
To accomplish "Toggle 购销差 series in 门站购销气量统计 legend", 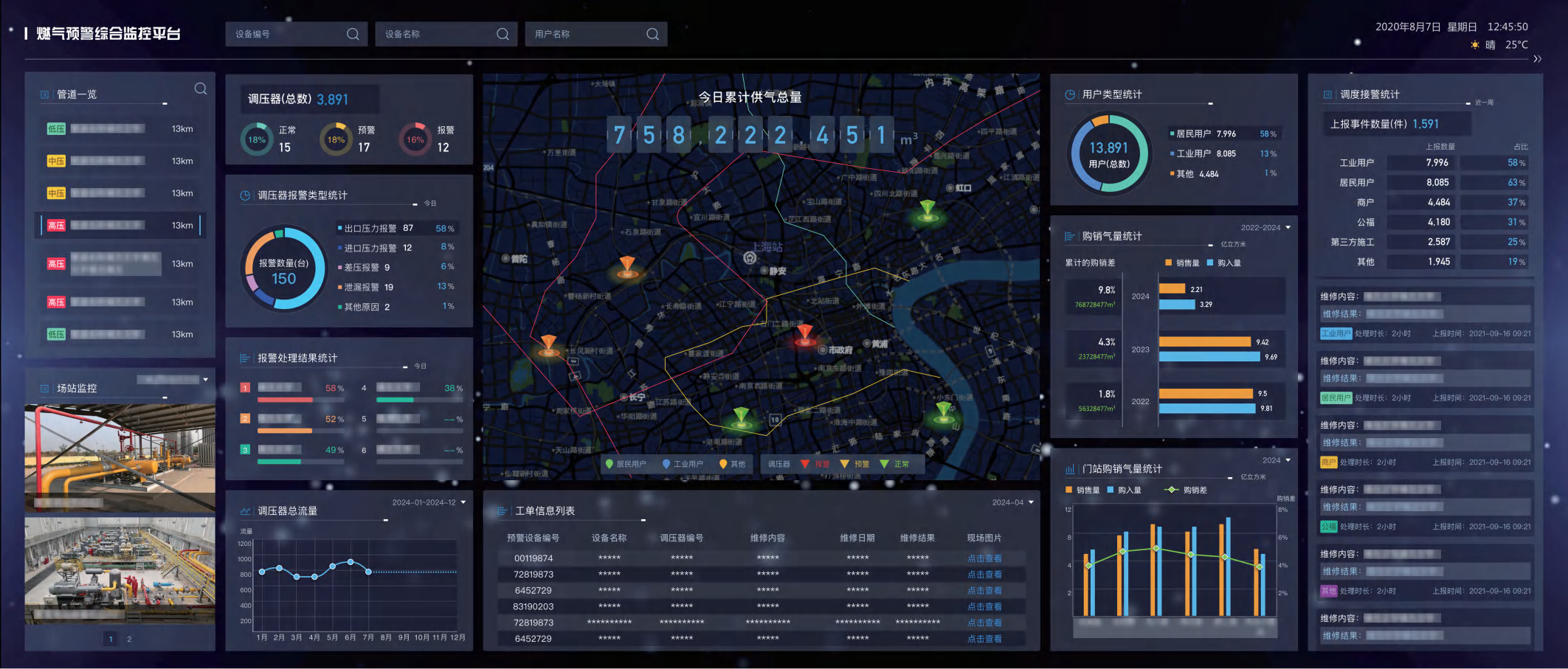I will pos(1186,490).
